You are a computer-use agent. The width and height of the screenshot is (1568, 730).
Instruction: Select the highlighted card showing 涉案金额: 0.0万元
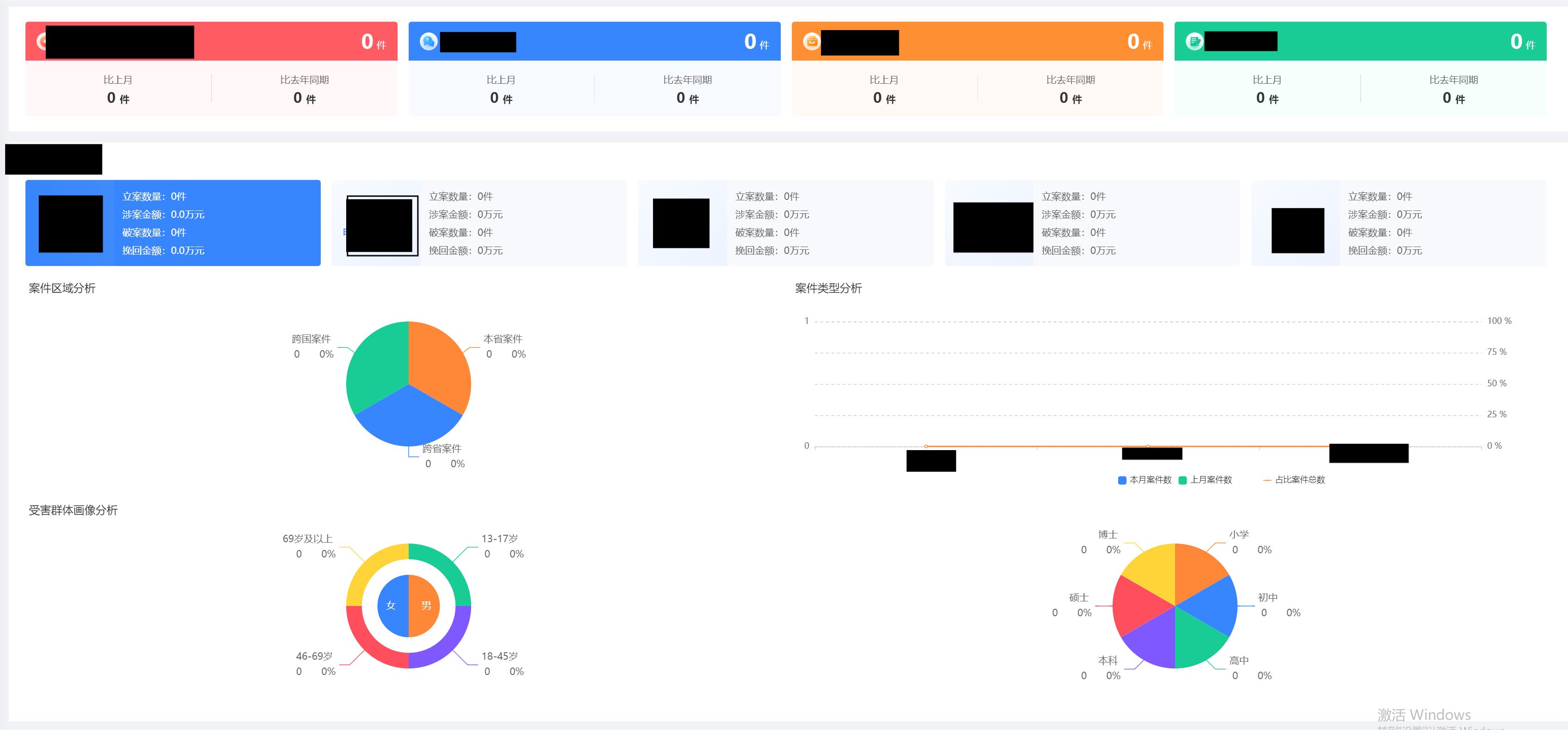click(x=173, y=223)
